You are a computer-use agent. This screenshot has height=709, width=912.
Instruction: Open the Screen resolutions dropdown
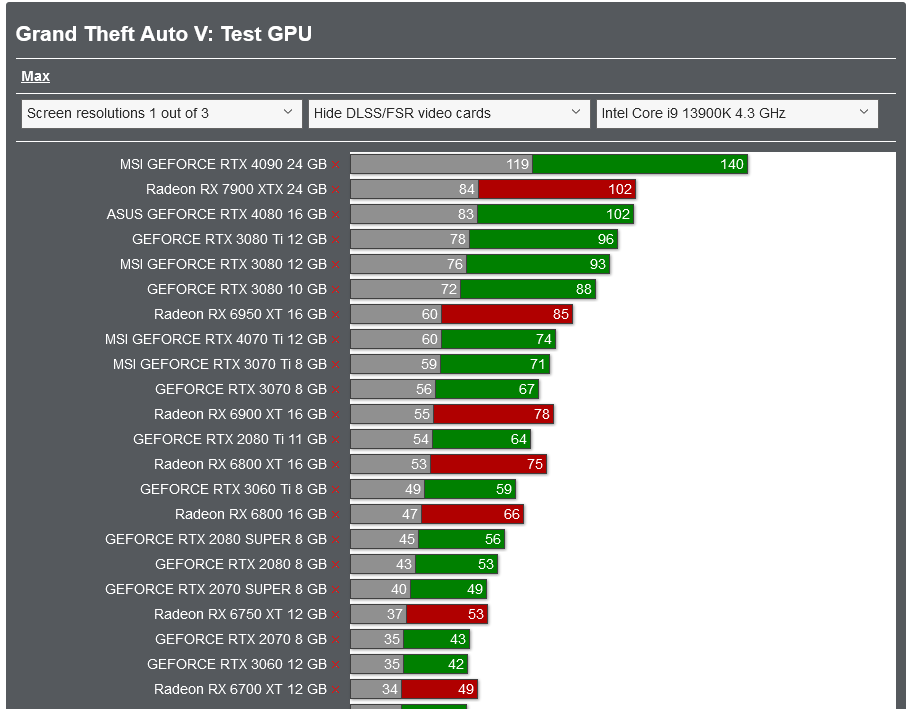click(160, 113)
